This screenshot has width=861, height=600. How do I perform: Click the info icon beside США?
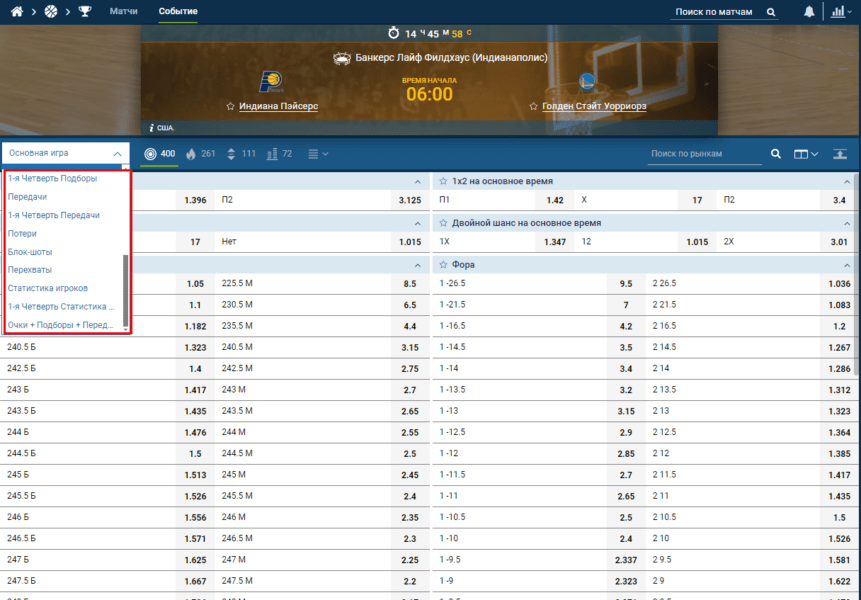click(150, 128)
